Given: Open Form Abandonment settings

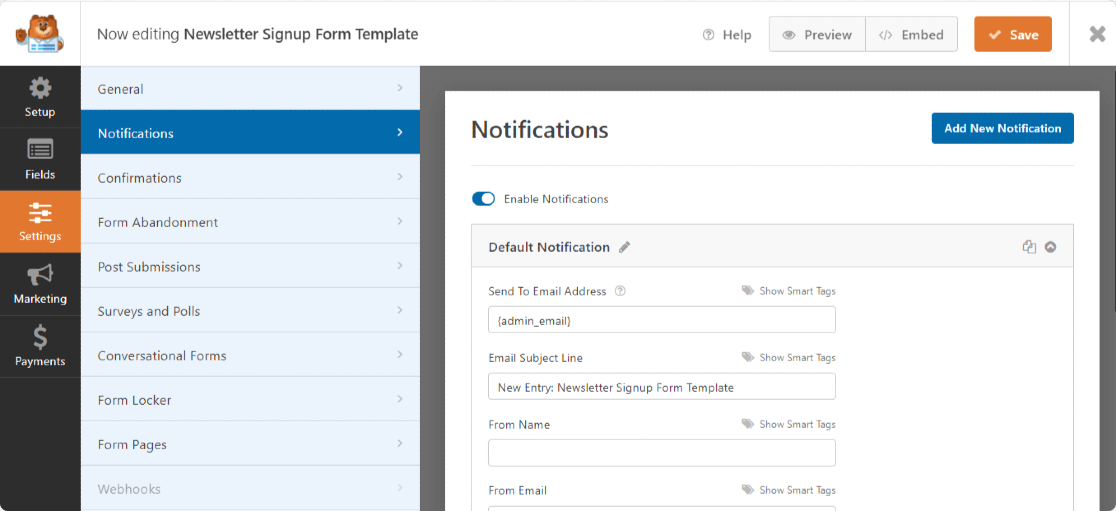Looking at the screenshot, I should [x=251, y=222].
